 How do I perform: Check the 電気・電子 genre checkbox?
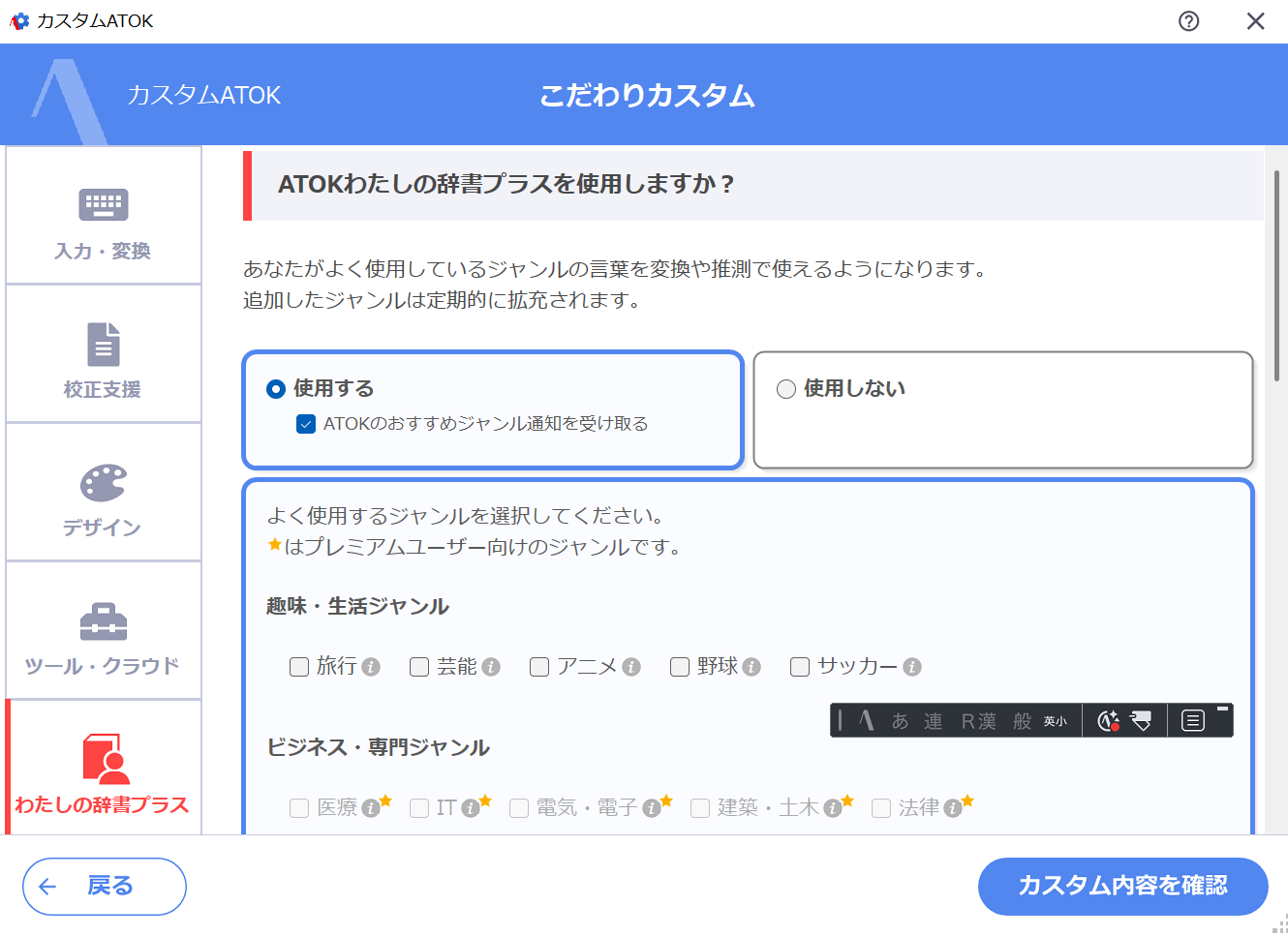pyautogui.click(x=519, y=808)
